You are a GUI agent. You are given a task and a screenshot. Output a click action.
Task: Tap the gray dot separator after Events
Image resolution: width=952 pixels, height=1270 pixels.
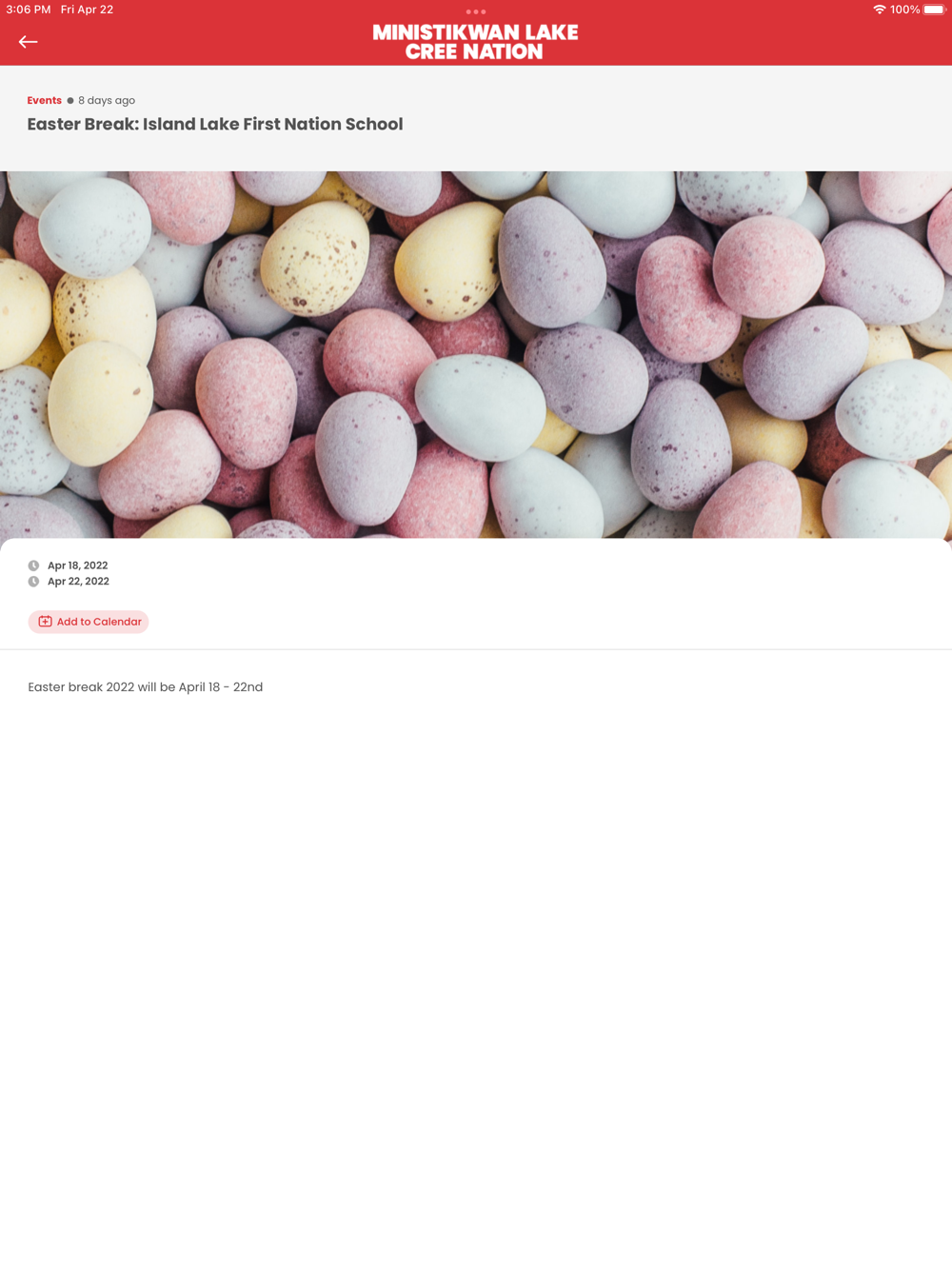(70, 100)
